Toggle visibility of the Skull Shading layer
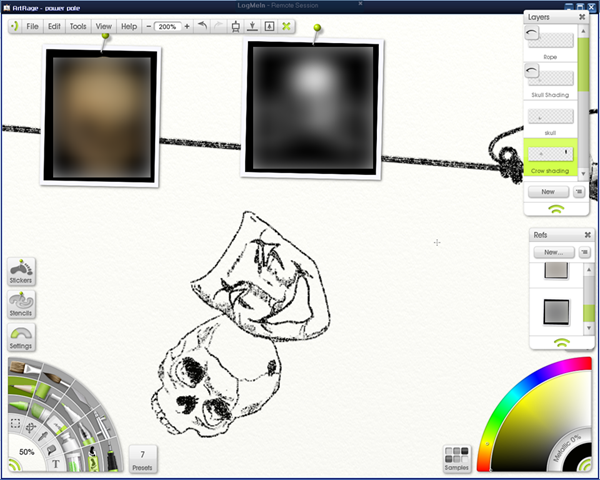Viewport: 600px width, 480px height. (x=531, y=70)
